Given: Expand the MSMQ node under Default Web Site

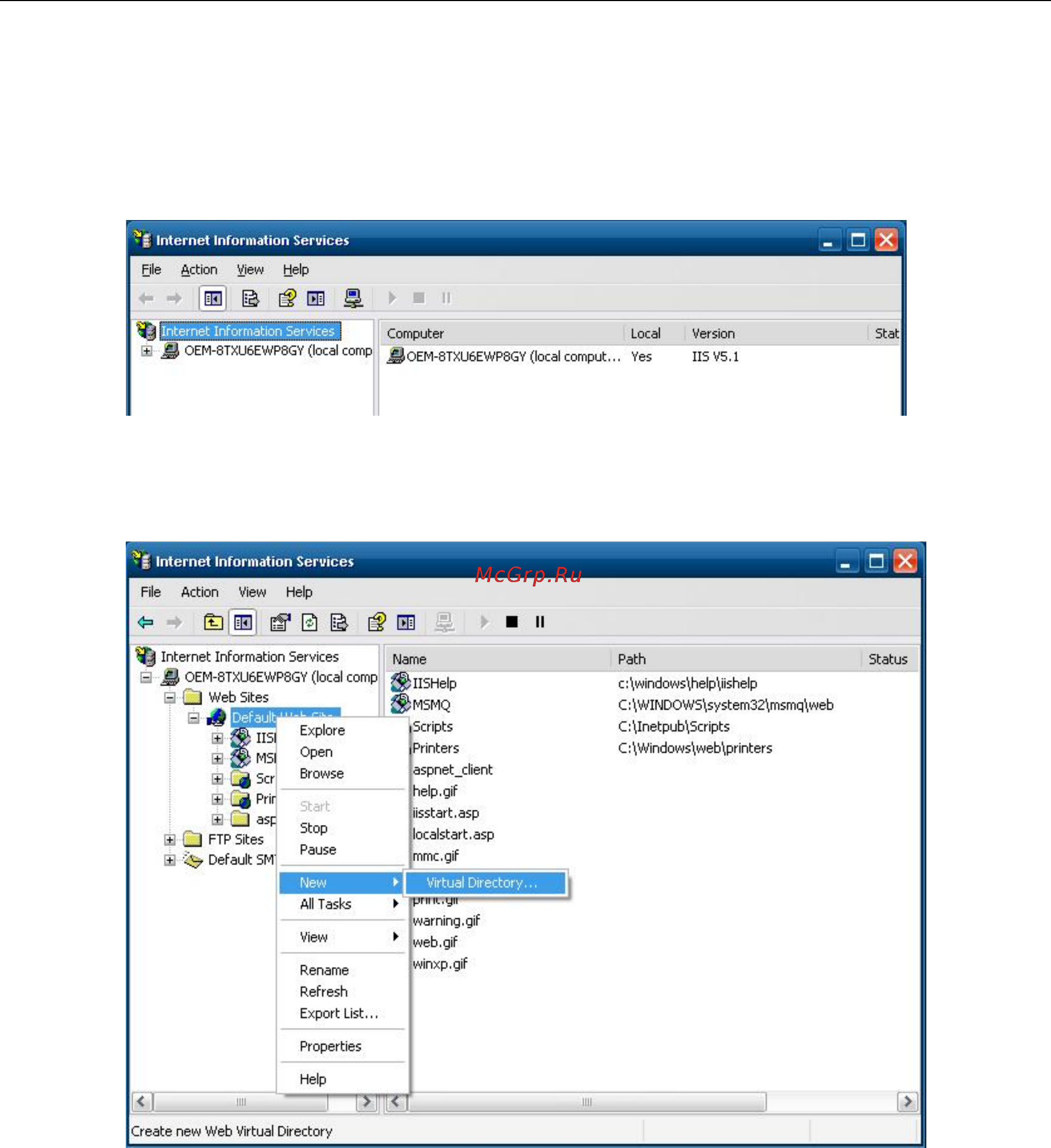Looking at the screenshot, I should [x=217, y=758].
